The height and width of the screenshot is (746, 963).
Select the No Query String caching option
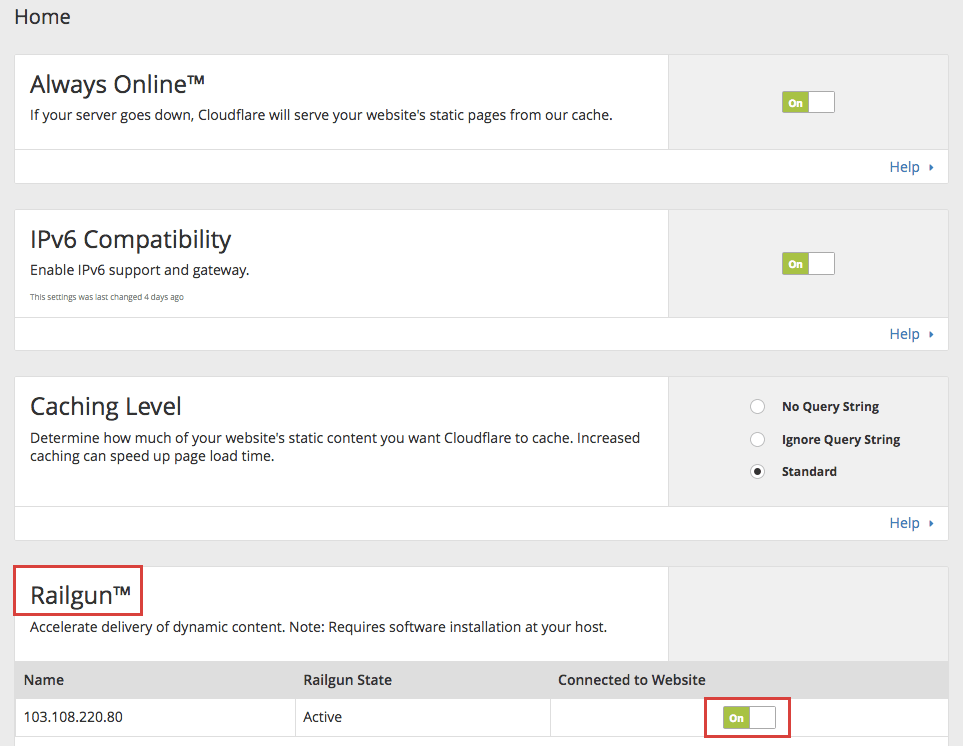click(757, 406)
